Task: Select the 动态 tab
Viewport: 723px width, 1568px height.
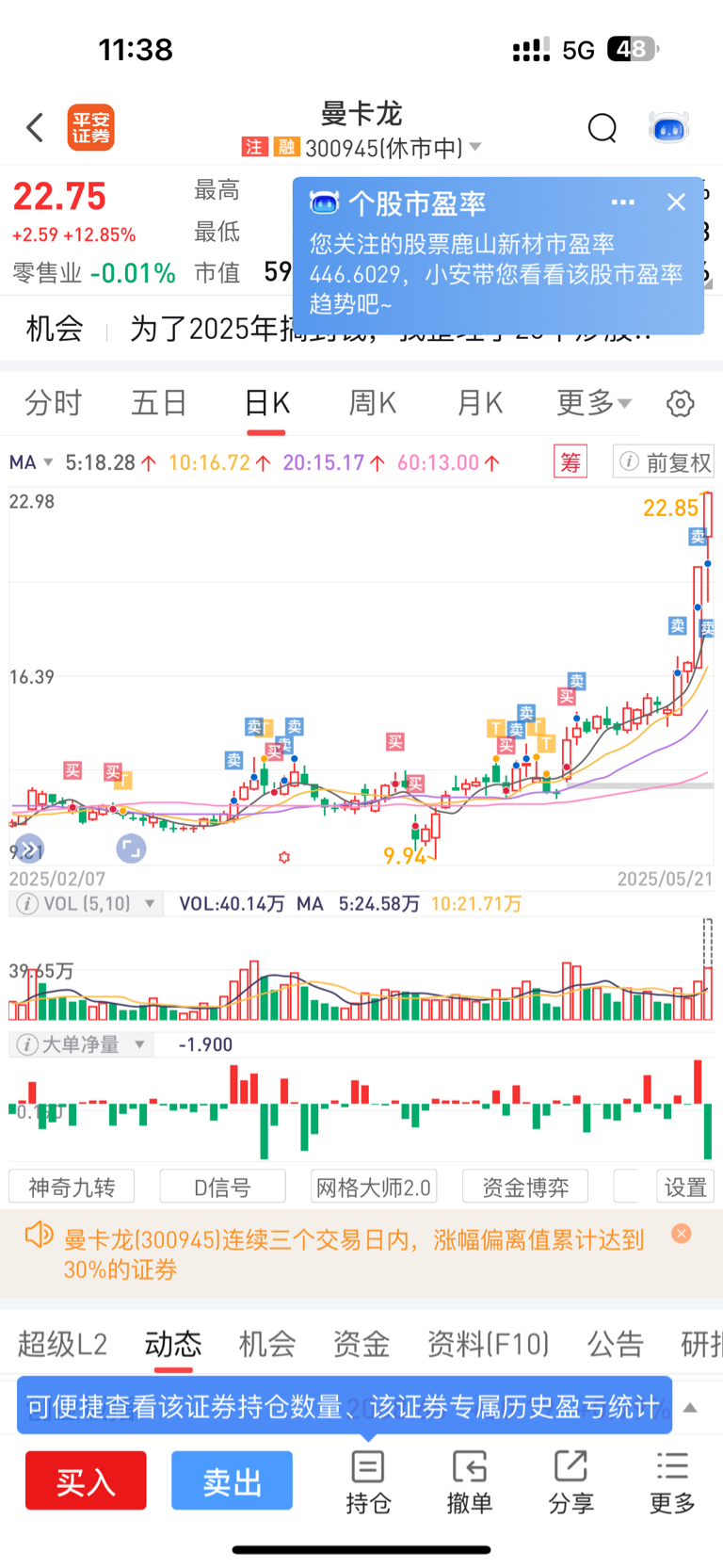Action: 173,1343
